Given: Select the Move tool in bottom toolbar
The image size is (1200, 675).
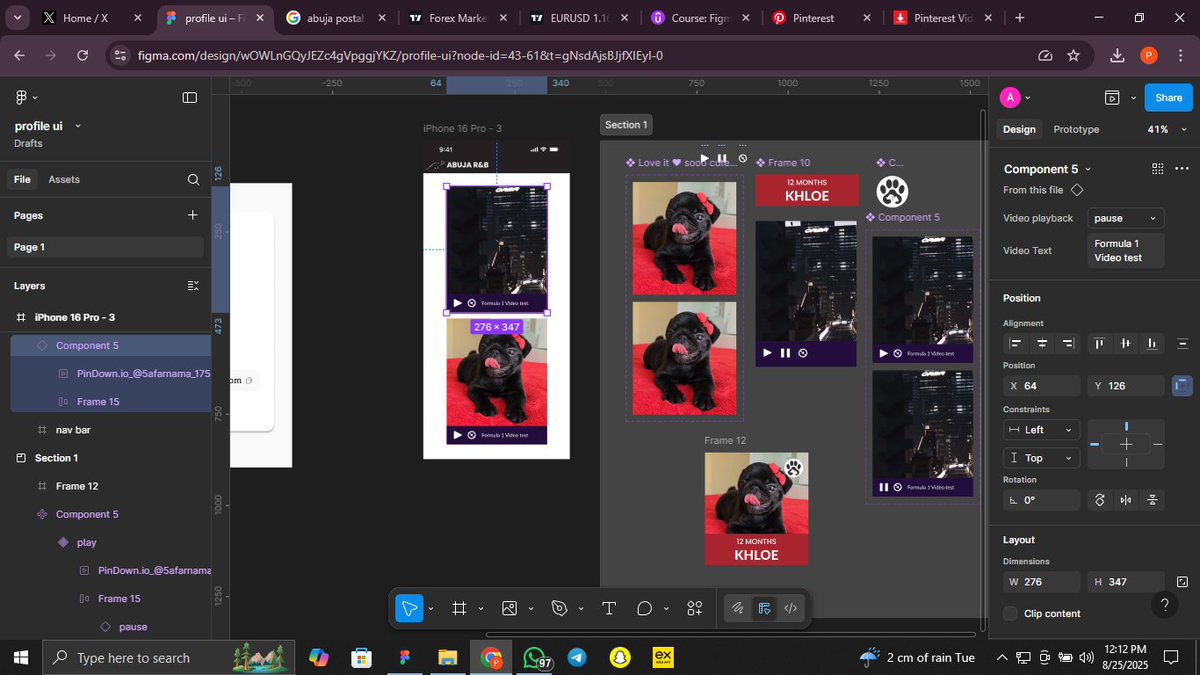Looking at the screenshot, I should (409, 608).
